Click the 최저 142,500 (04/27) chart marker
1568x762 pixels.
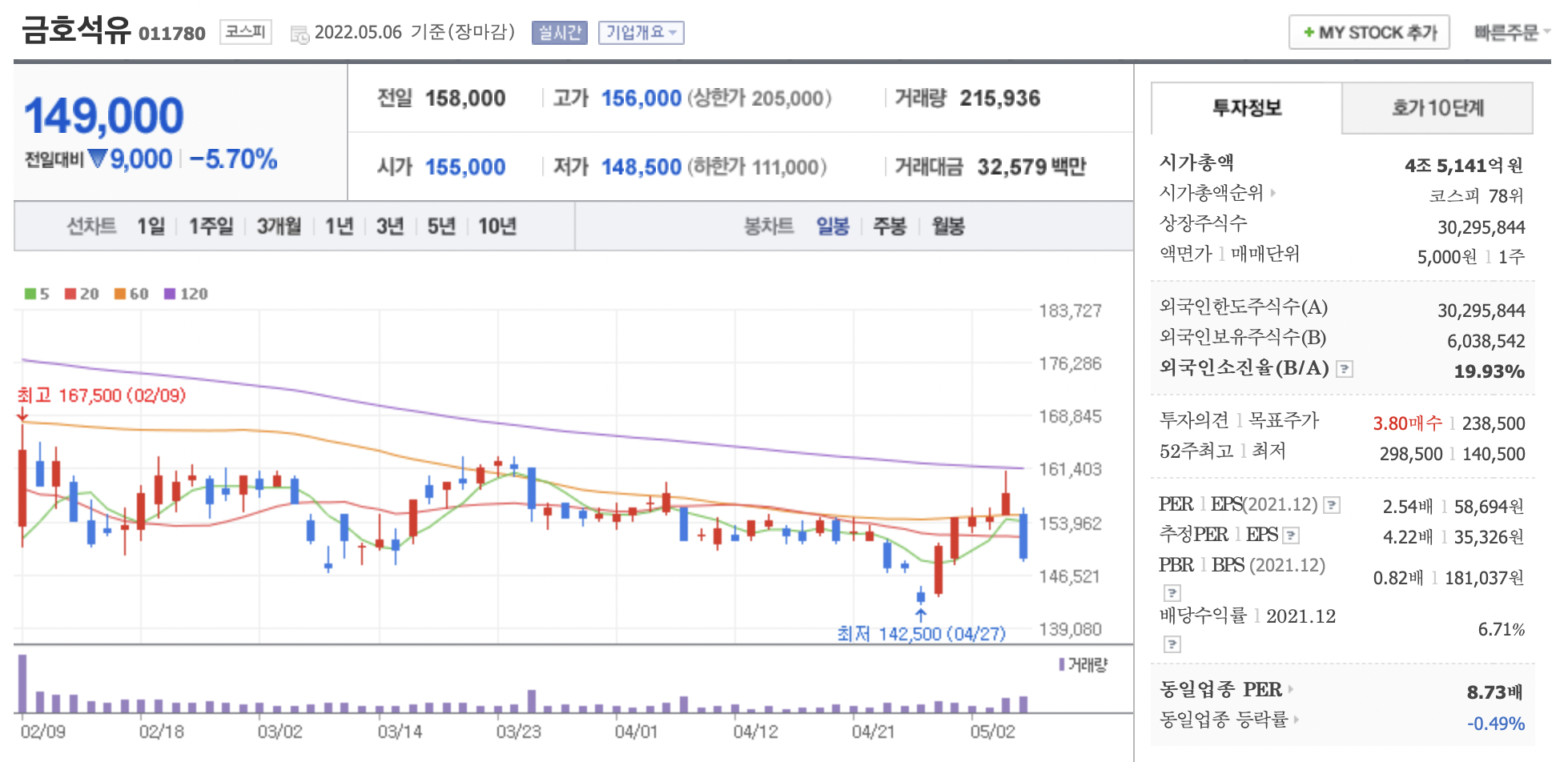(921, 634)
